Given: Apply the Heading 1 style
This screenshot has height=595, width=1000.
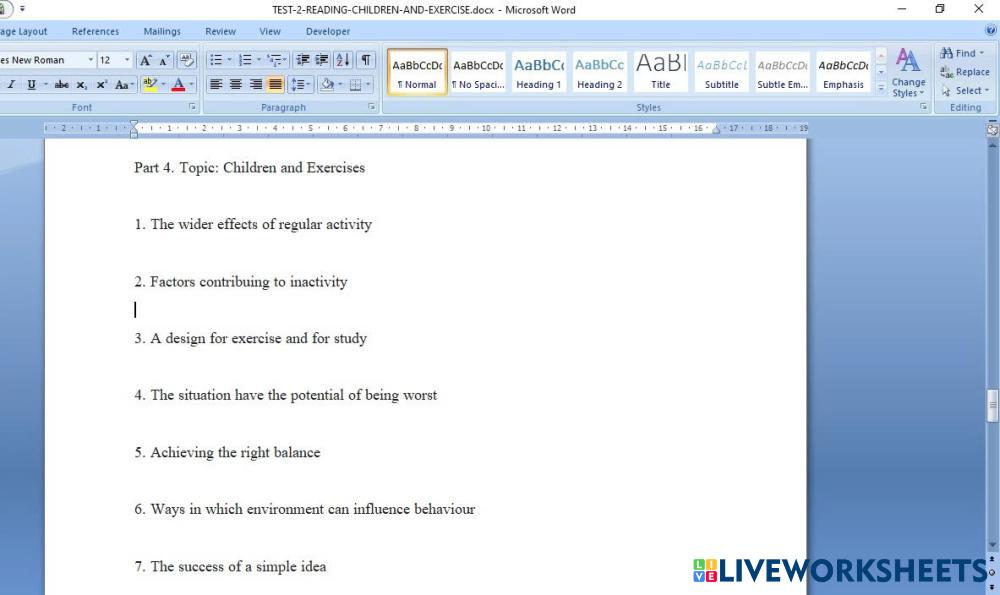Looking at the screenshot, I should pyautogui.click(x=539, y=72).
